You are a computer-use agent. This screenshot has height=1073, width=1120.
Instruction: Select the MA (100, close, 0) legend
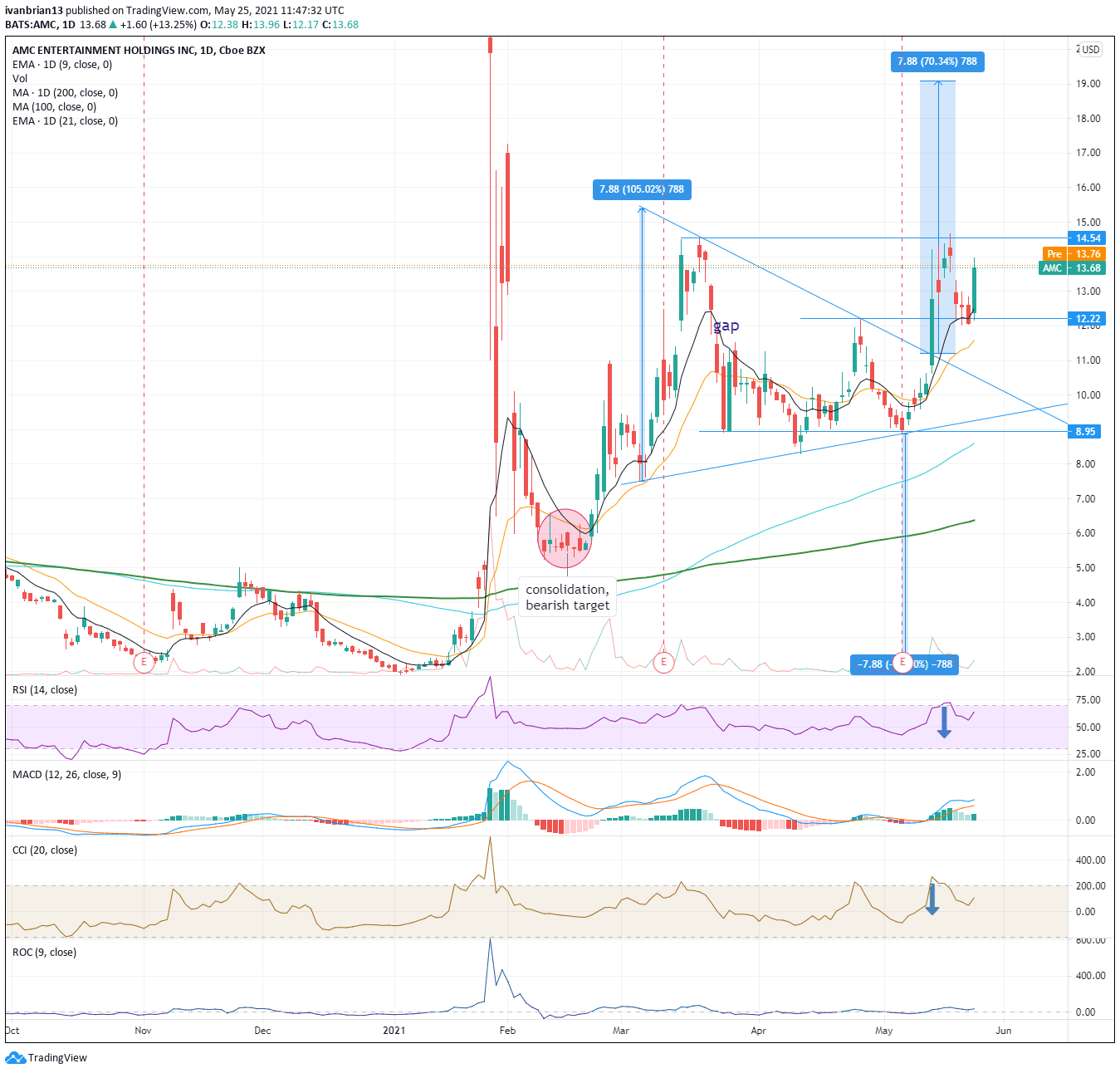pyautogui.click(x=54, y=107)
